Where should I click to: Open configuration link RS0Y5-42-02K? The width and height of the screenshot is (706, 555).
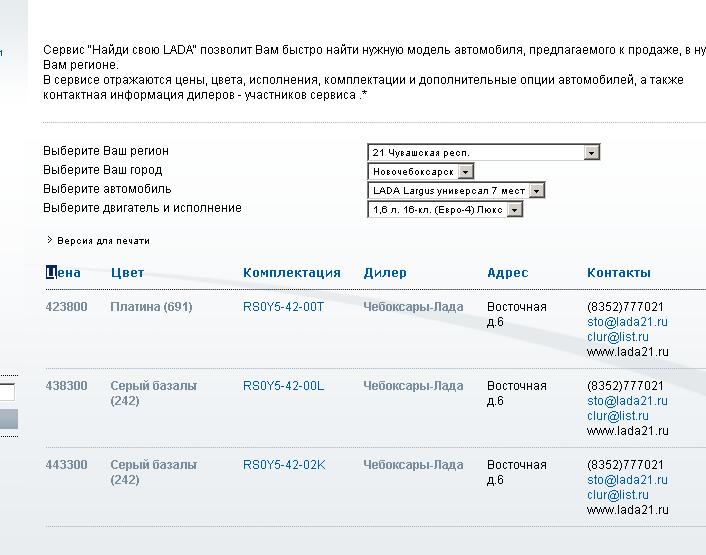click(x=284, y=465)
